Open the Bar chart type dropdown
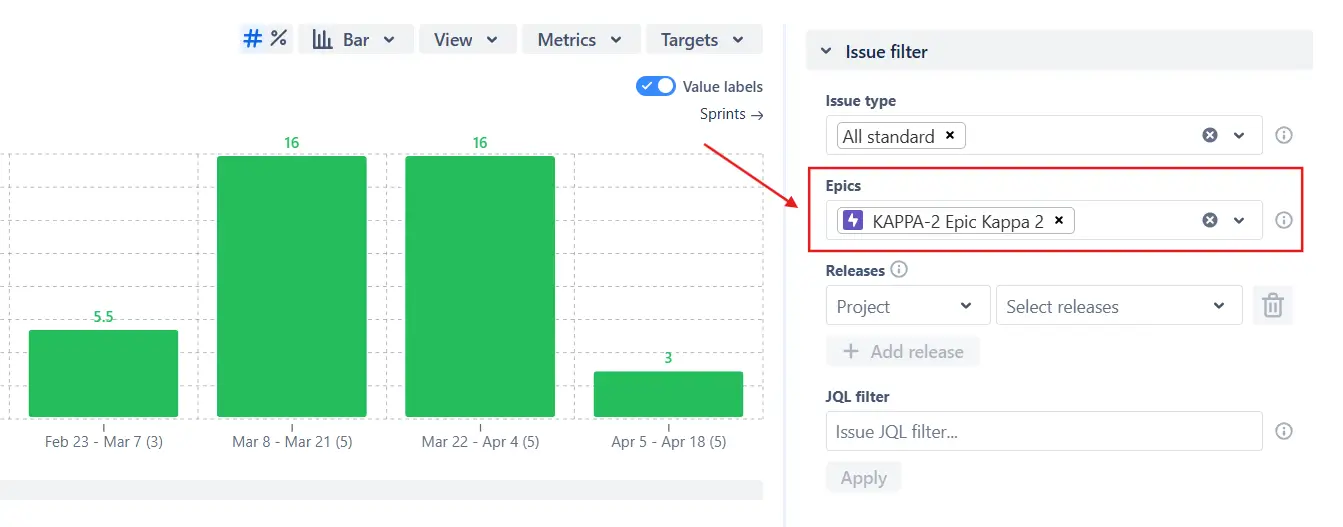 pyautogui.click(x=355, y=40)
